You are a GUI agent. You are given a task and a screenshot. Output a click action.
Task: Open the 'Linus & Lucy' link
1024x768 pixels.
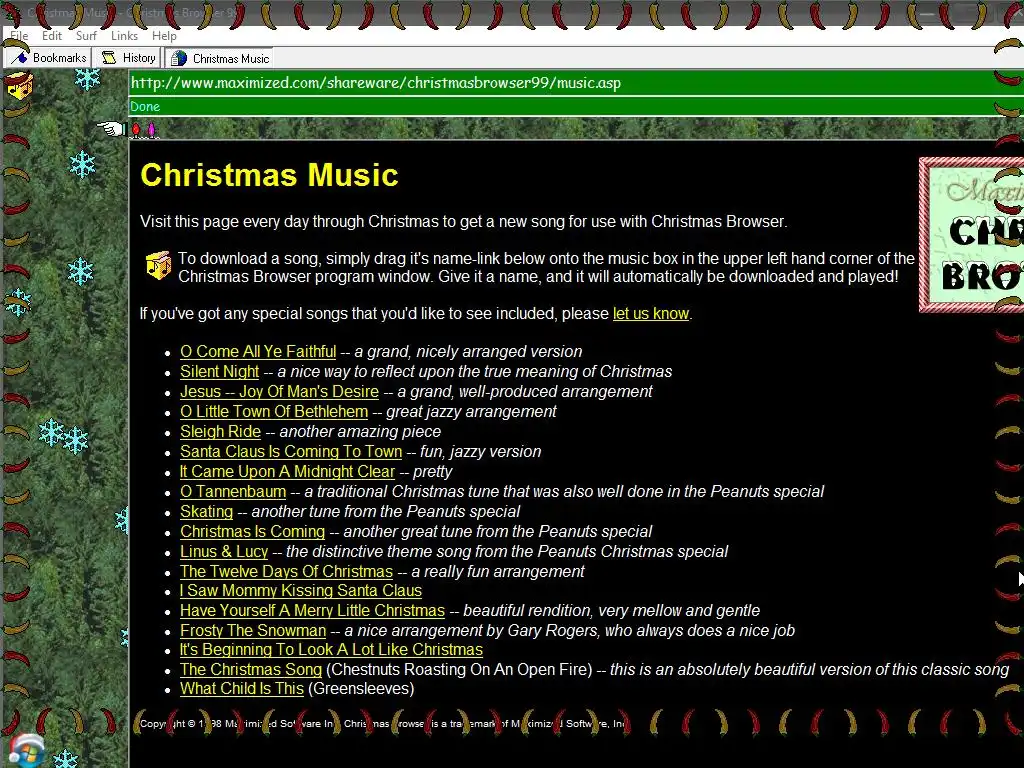[224, 552]
